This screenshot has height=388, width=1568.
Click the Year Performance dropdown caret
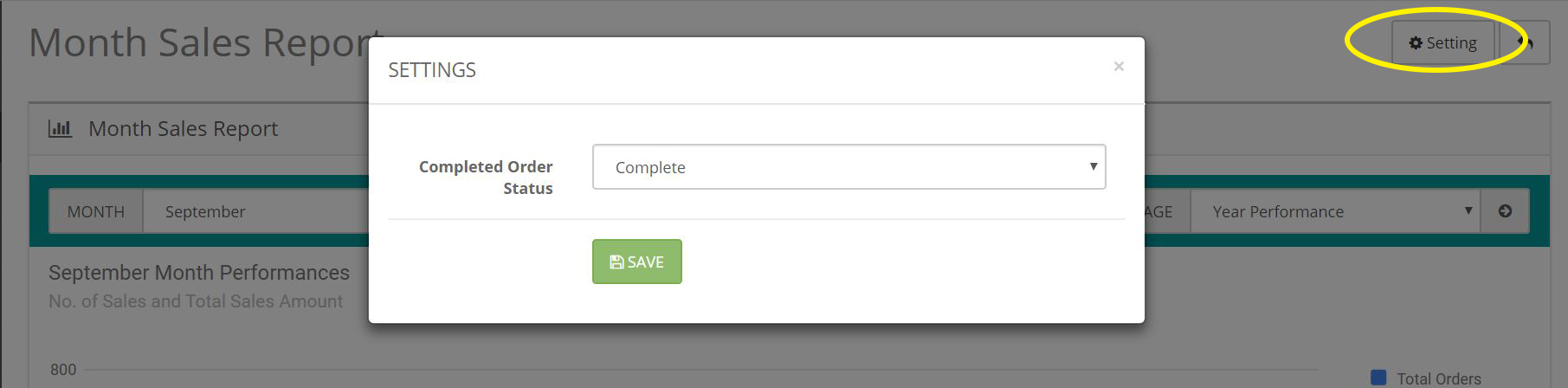pyautogui.click(x=1468, y=210)
